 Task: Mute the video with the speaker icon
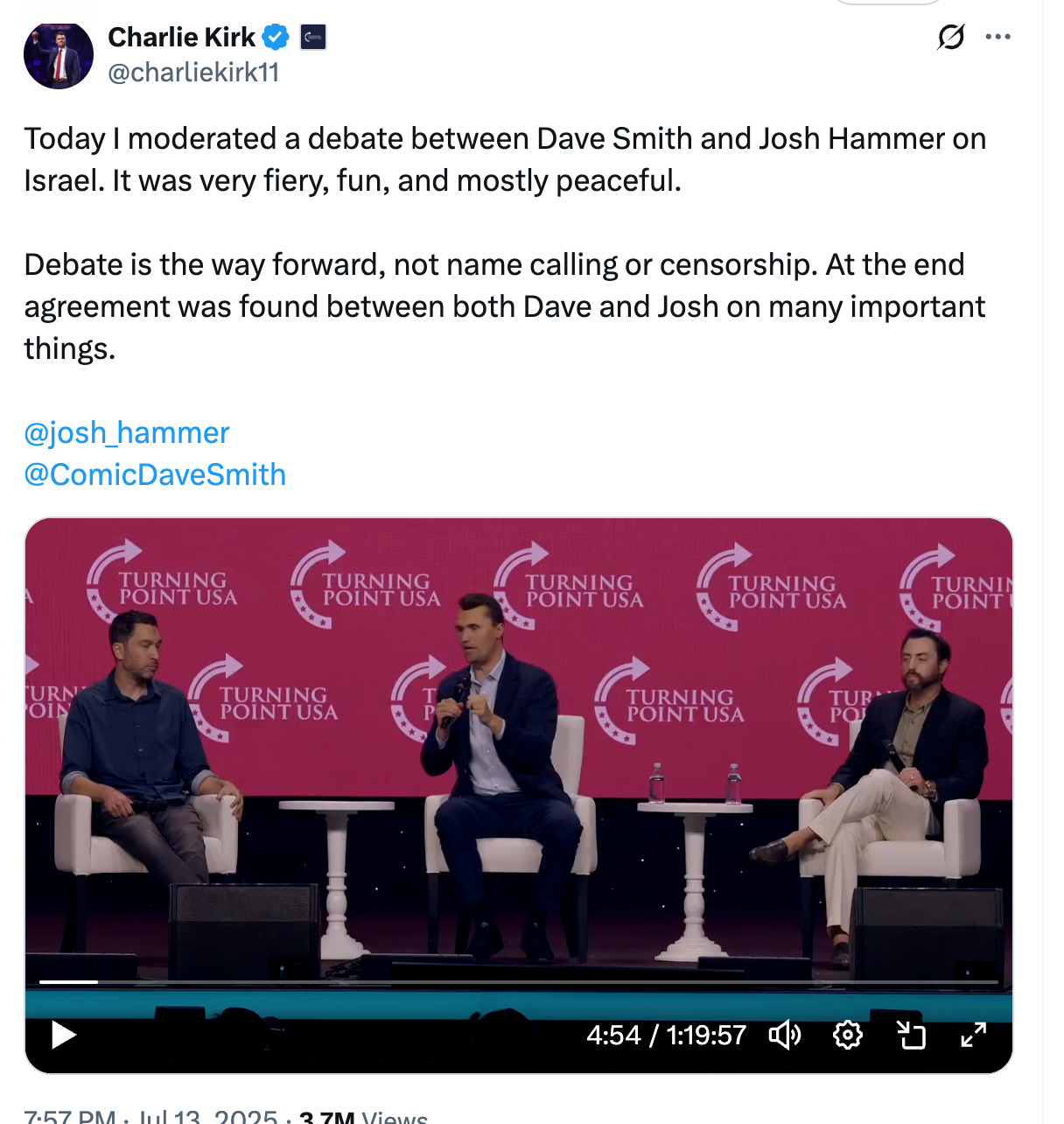pos(785,1035)
